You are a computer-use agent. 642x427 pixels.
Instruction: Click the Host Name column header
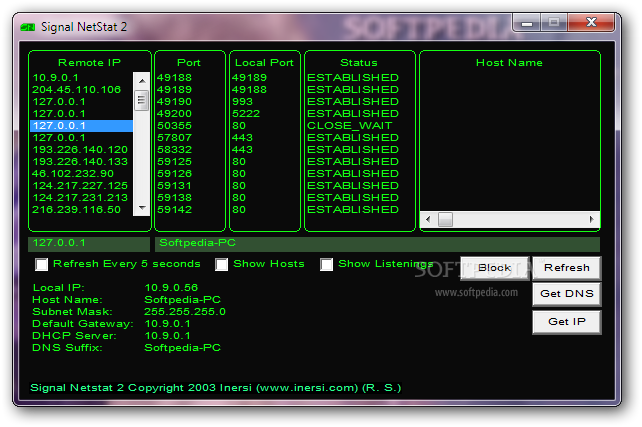pos(509,63)
